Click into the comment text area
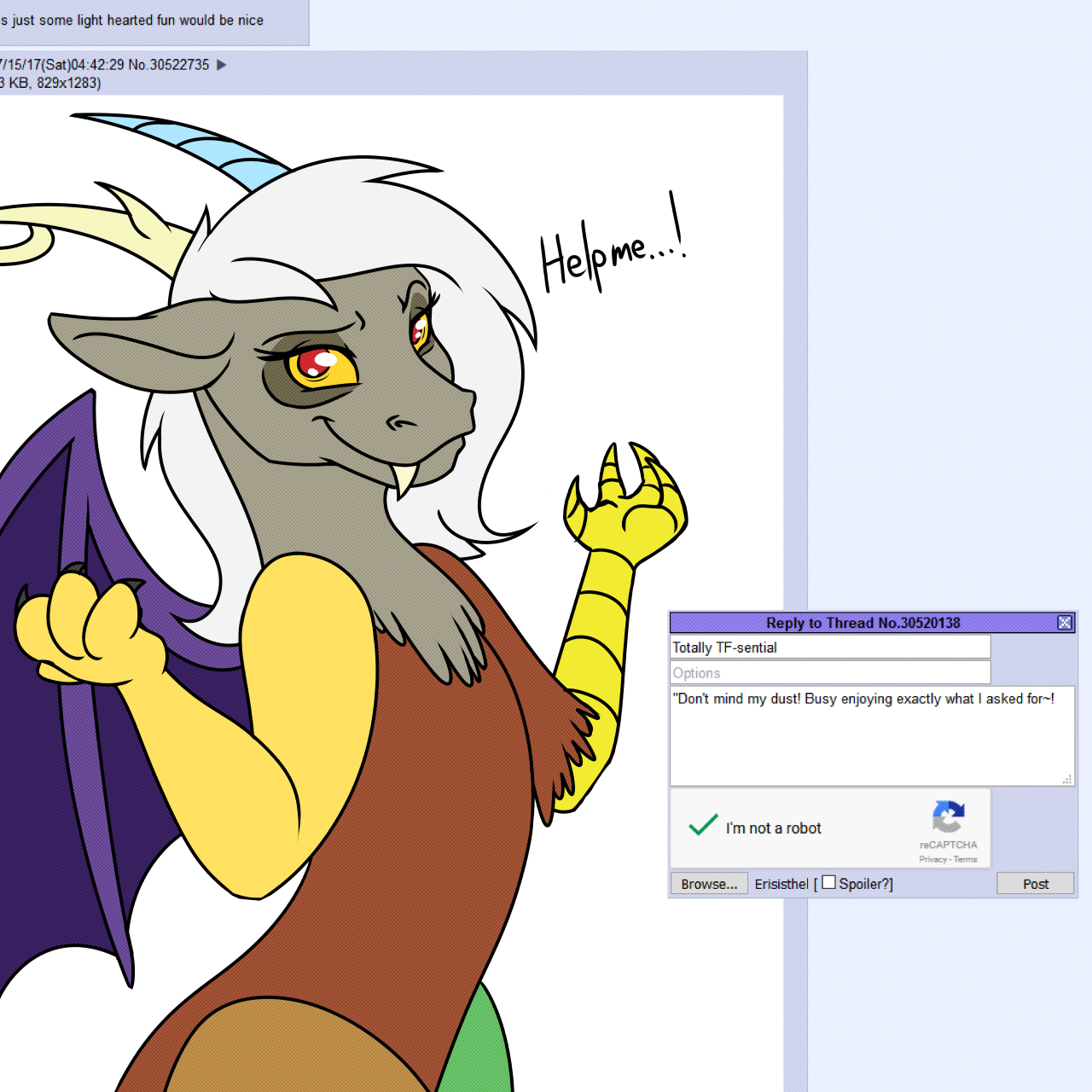The width and height of the screenshot is (1092, 1092). tap(872, 736)
